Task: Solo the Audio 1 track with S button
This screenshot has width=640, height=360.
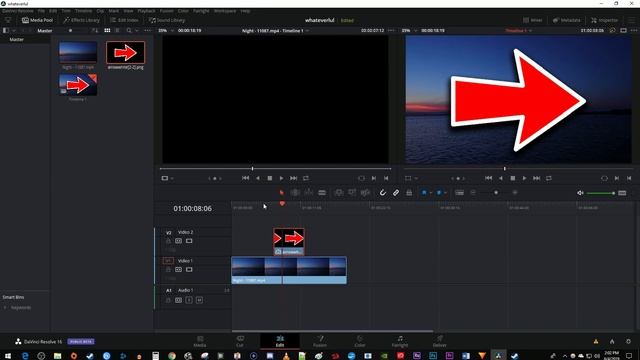Action: (x=189, y=300)
